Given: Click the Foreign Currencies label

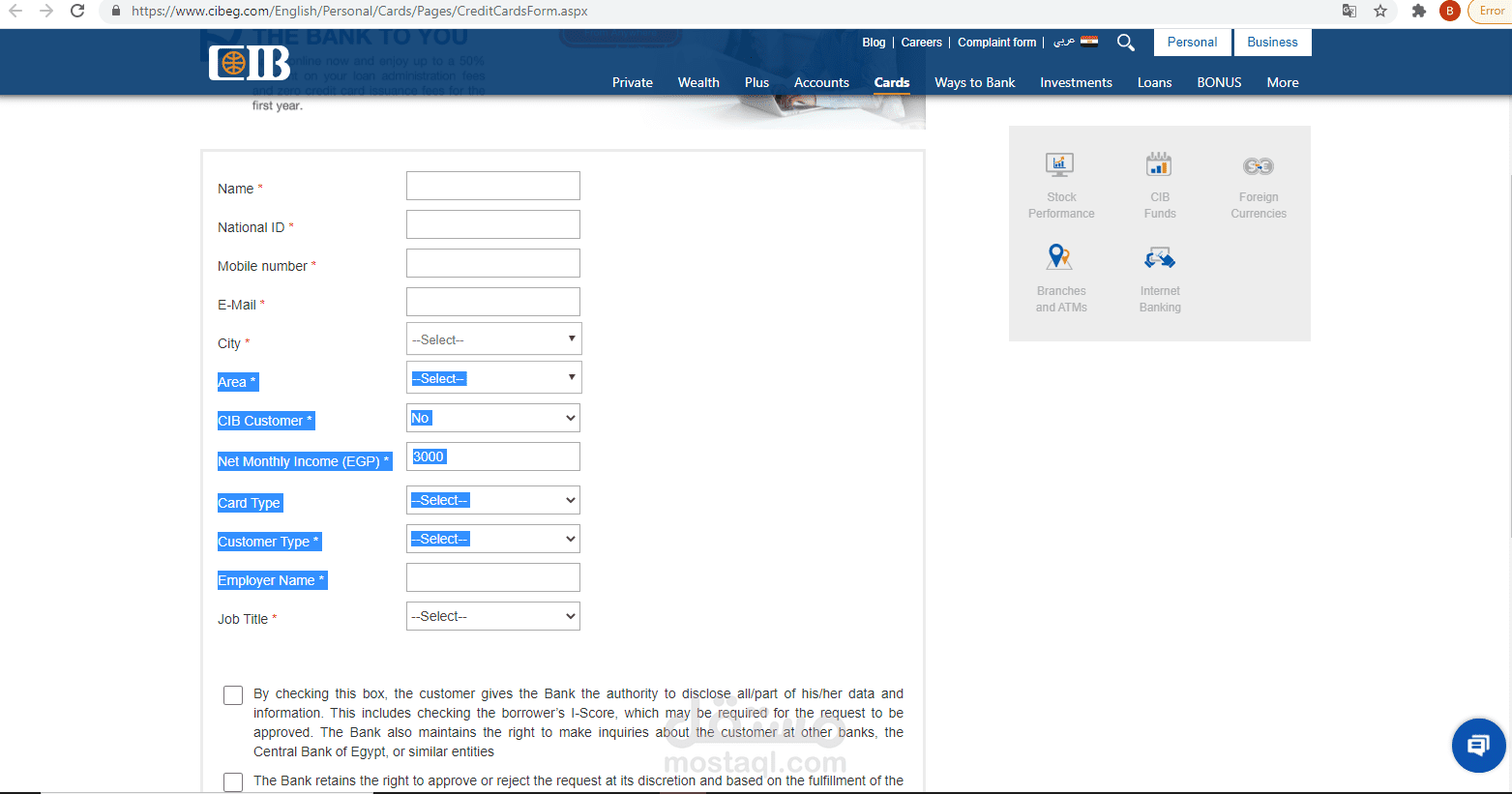Looking at the screenshot, I should pos(1259,205).
